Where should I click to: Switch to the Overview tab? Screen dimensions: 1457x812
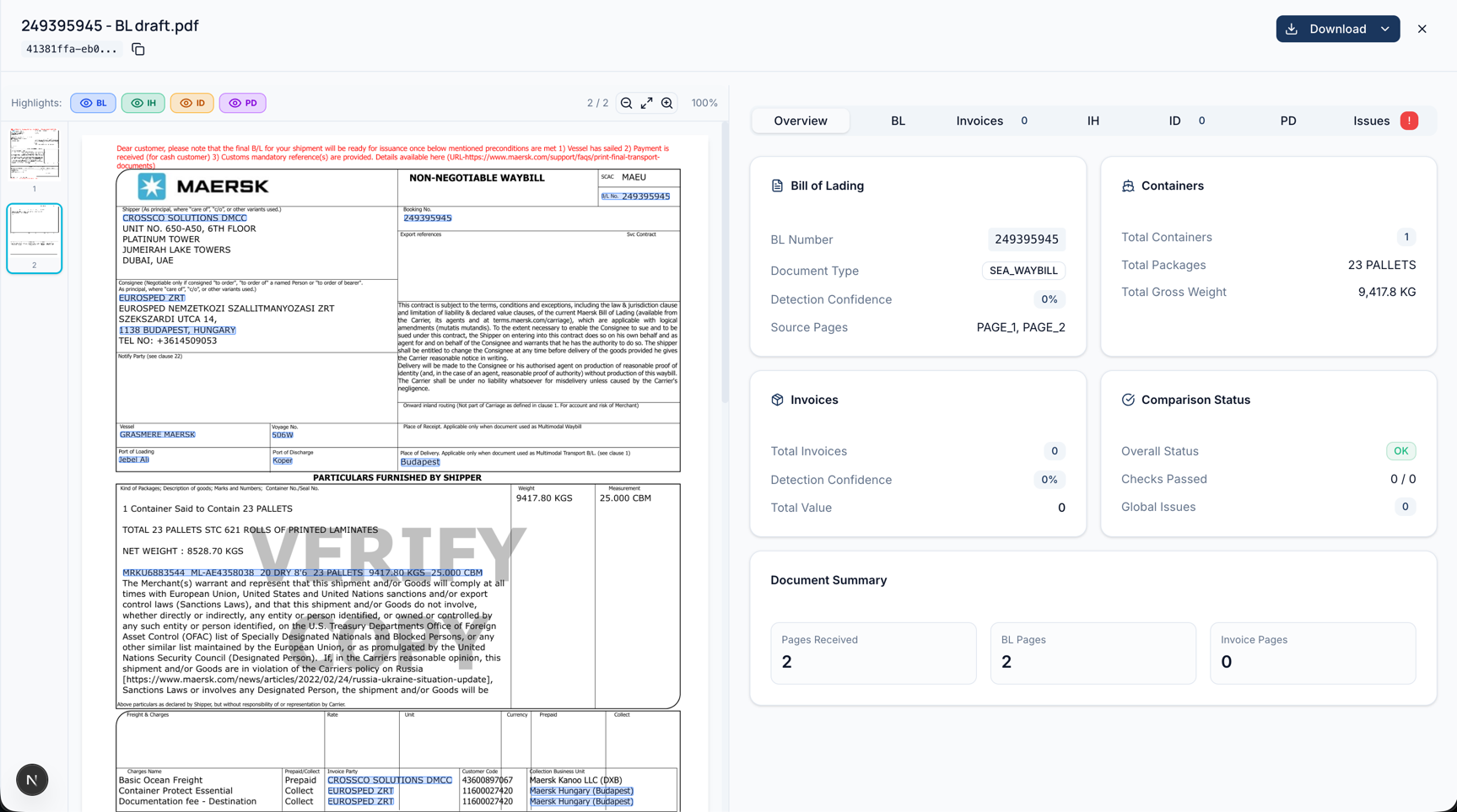[801, 121]
